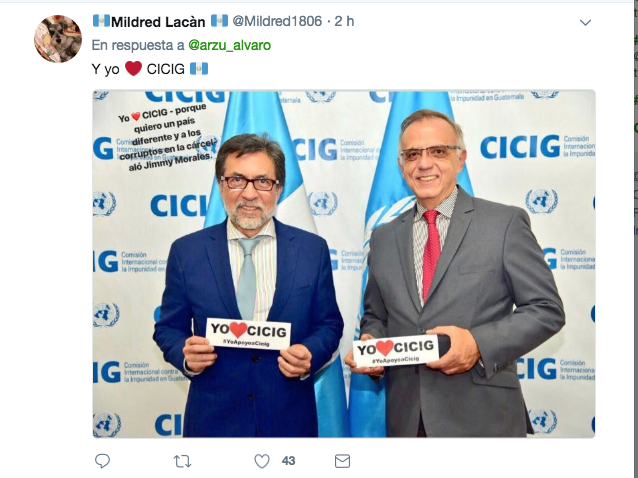Click the left 'YO CICIG' sign in photo
The height and width of the screenshot is (478, 638).
pos(249,334)
